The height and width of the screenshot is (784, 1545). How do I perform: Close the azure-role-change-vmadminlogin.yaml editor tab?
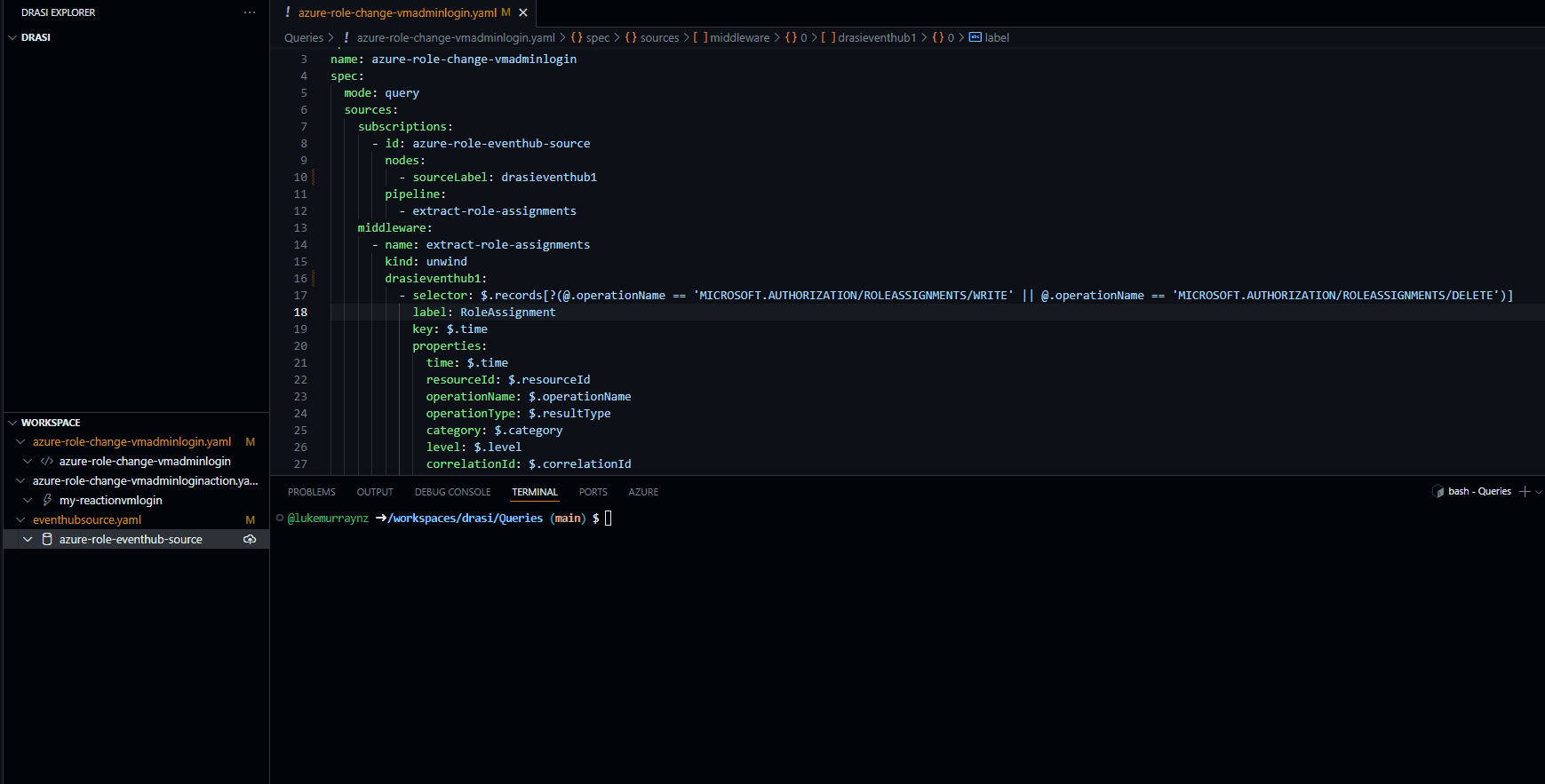tap(523, 12)
